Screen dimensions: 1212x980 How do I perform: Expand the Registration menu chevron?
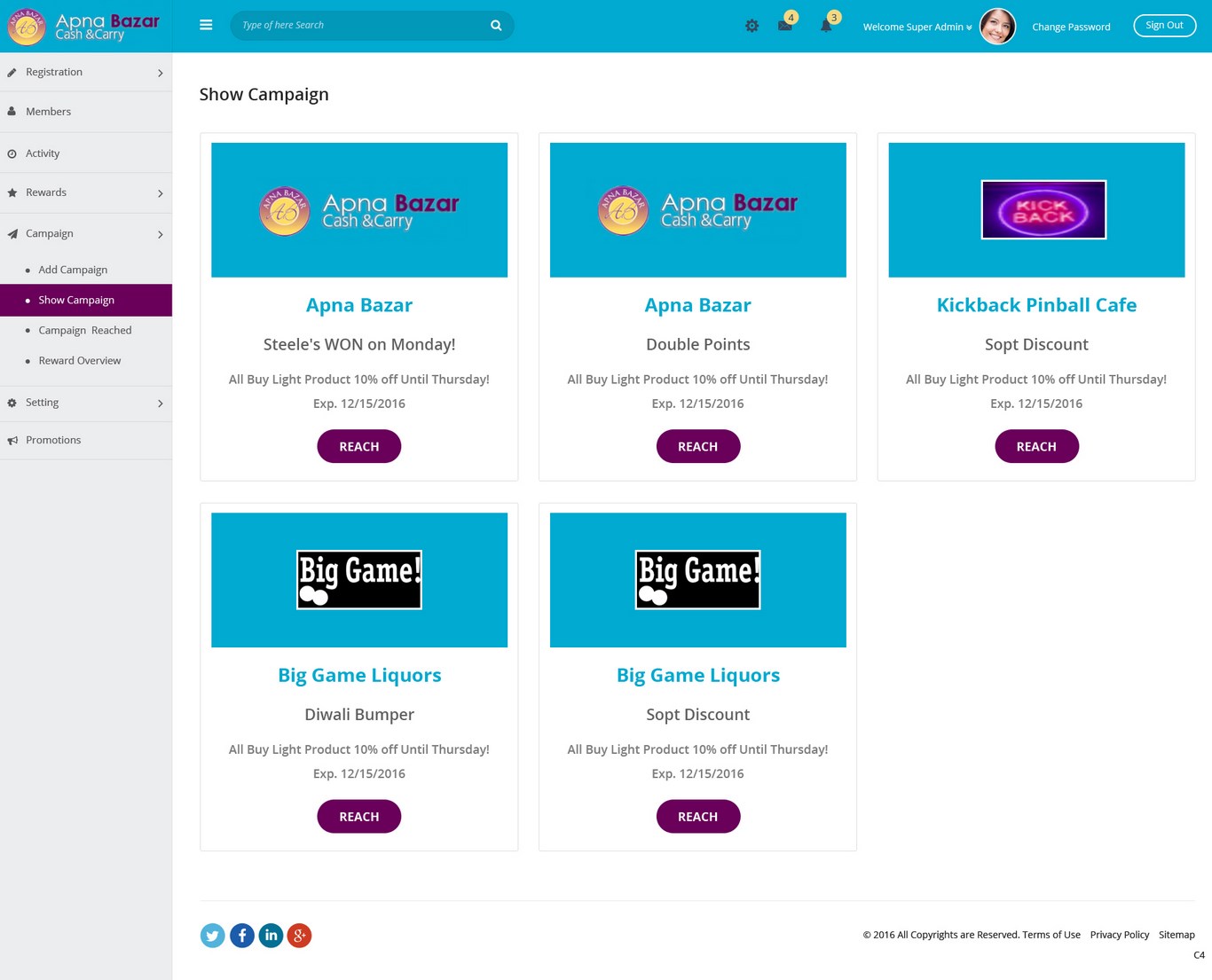tap(161, 73)
